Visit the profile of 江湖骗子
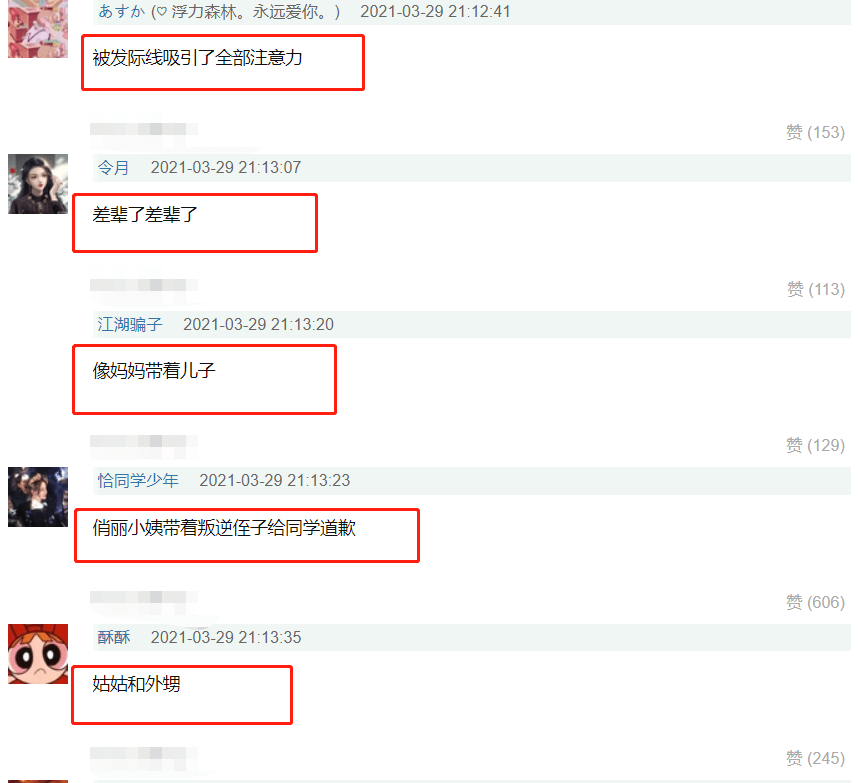Viewport: 860px width, 783px height. coord(130,324)
